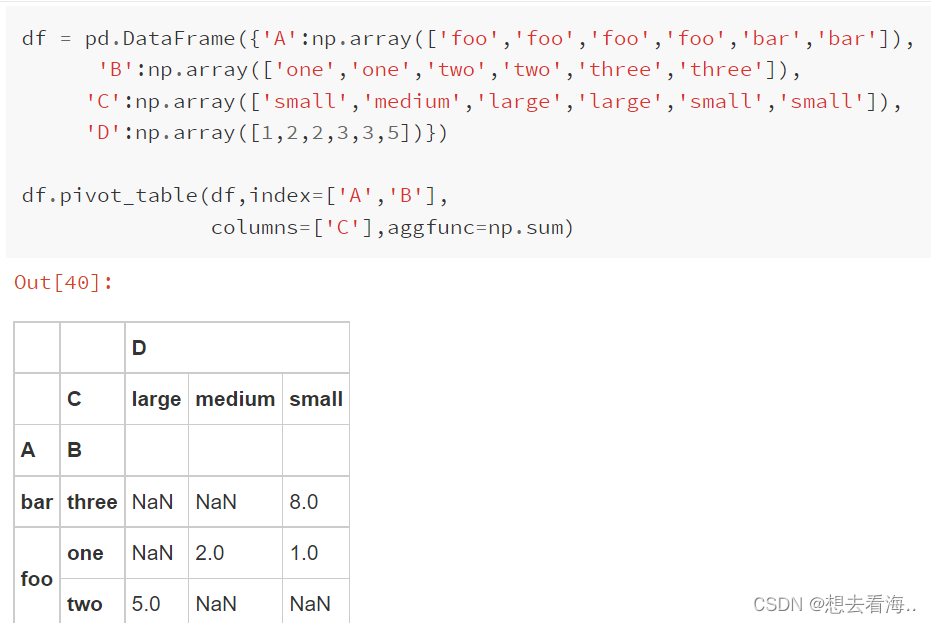Click the 'C':np.array code line

pos(494,102)
